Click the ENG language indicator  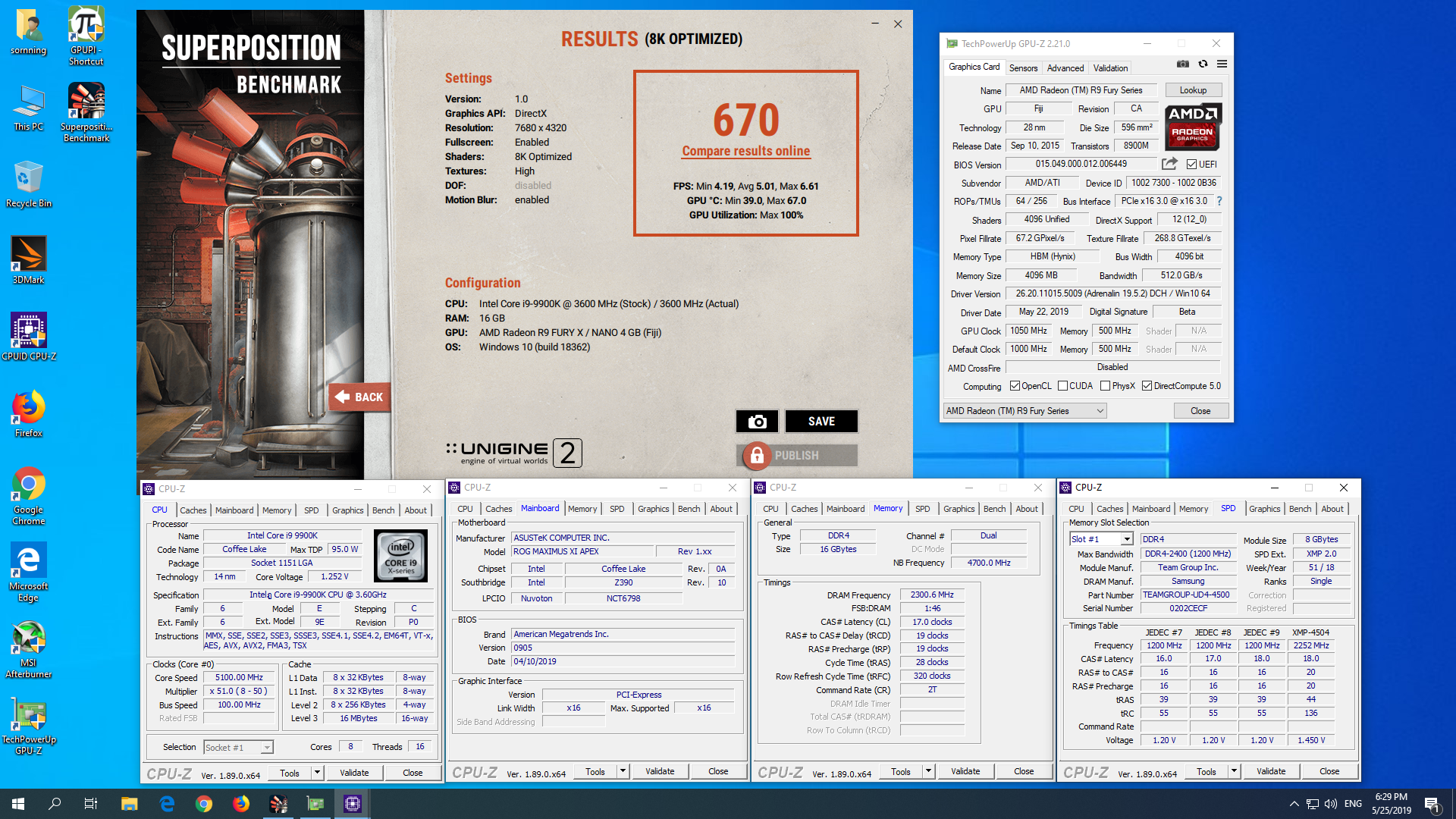1353,804
